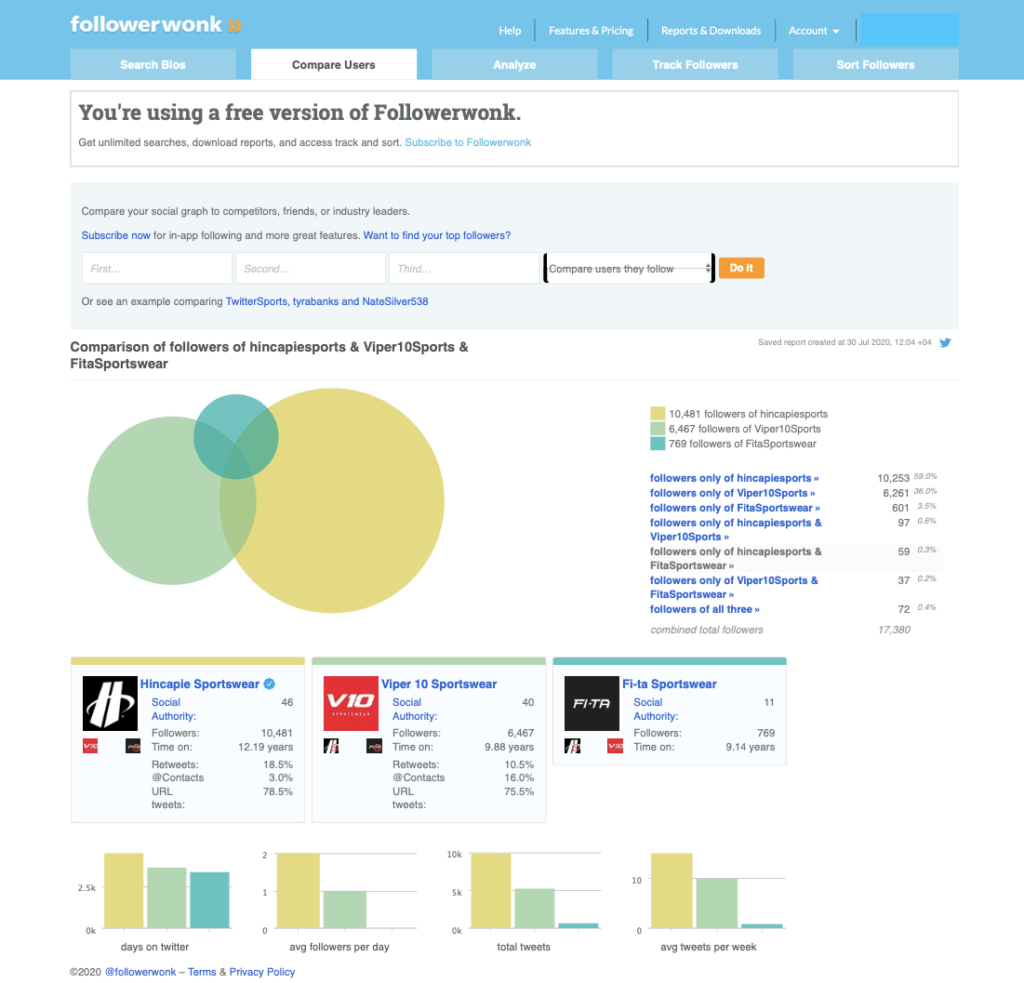Click the orange Do it button
Screen dimensions: 1024x983
[x=741, y=268]
